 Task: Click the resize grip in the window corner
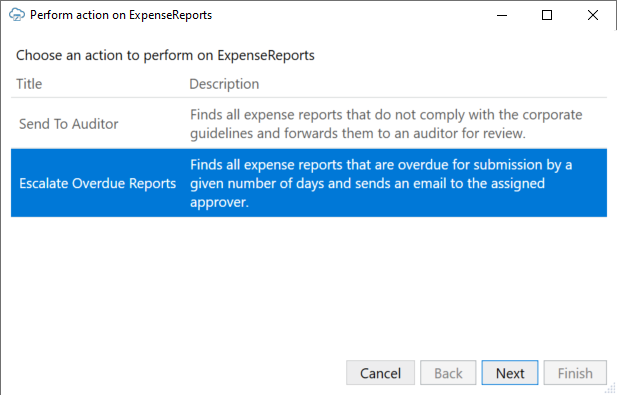click(611, 389)
